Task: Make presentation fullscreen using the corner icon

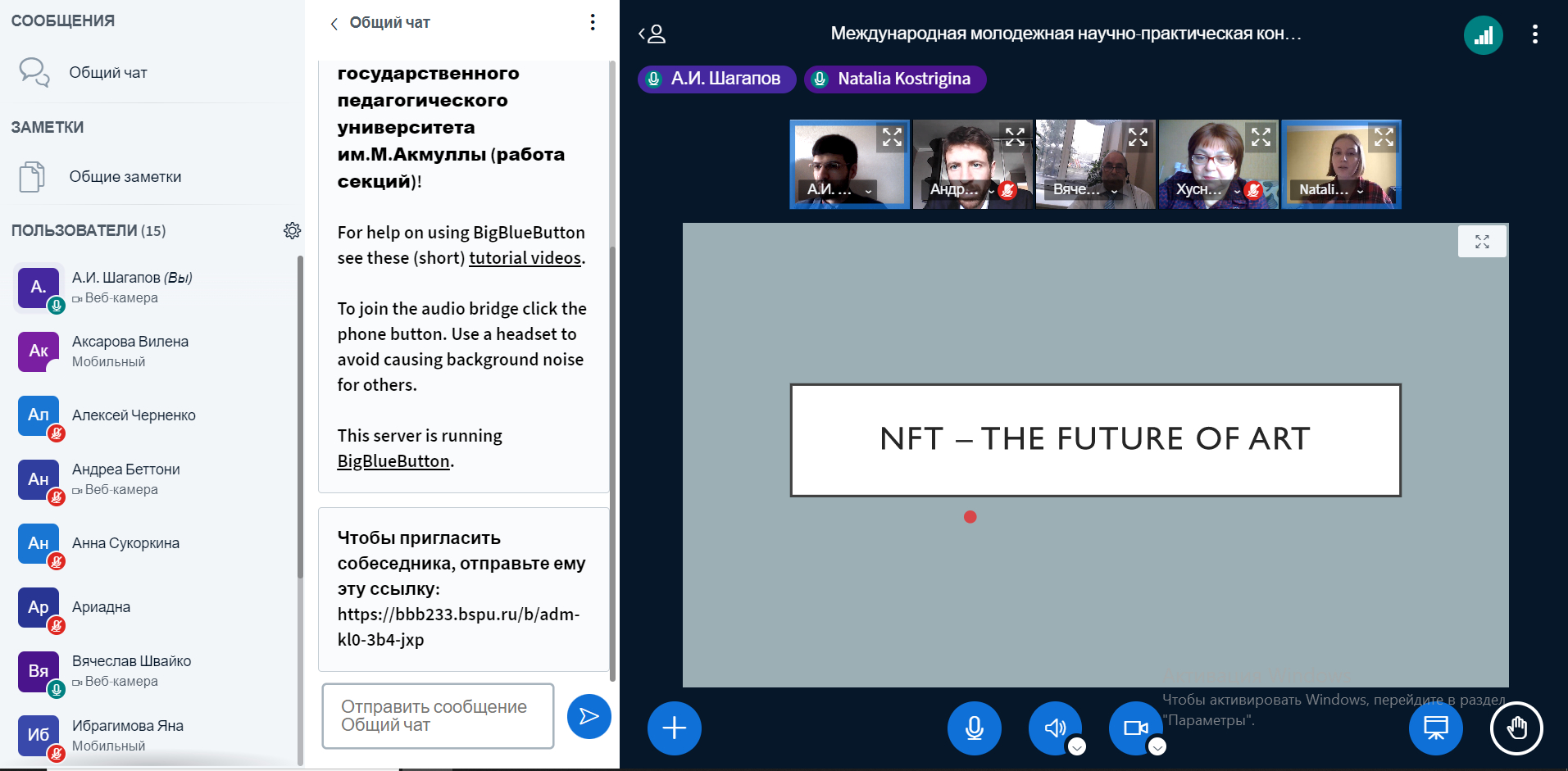Action: [1481, 242]
